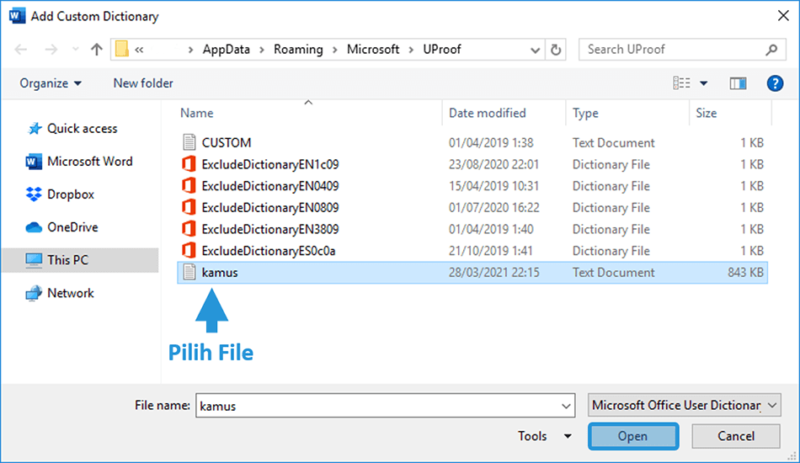Click the Microsoft Word sidebar icon
Image resolution: width=800 pixels, height=463 pixels.
[x=34, y=162]
